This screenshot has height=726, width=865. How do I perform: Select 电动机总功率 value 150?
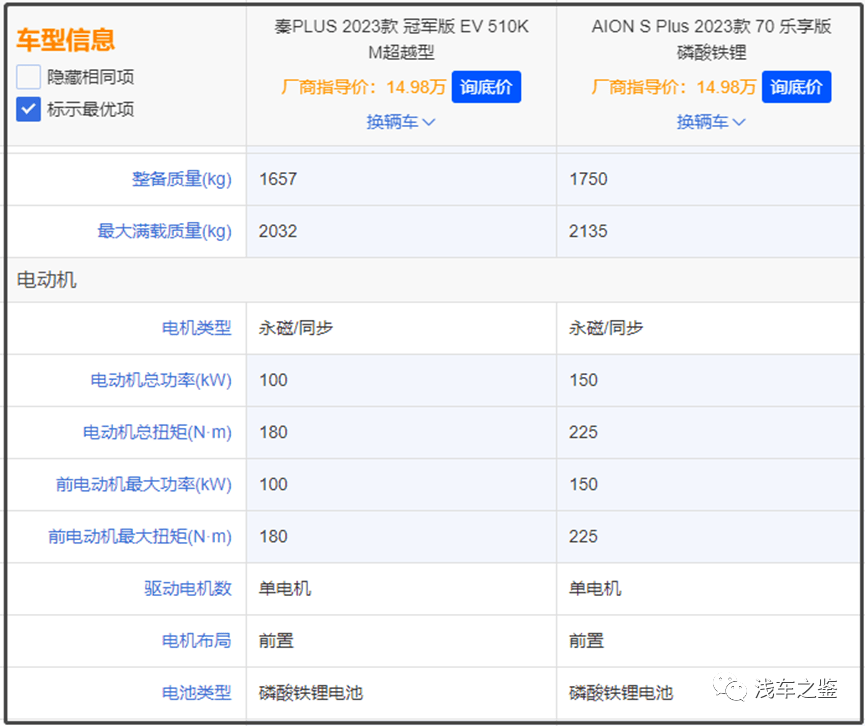(x=584, y=380)
